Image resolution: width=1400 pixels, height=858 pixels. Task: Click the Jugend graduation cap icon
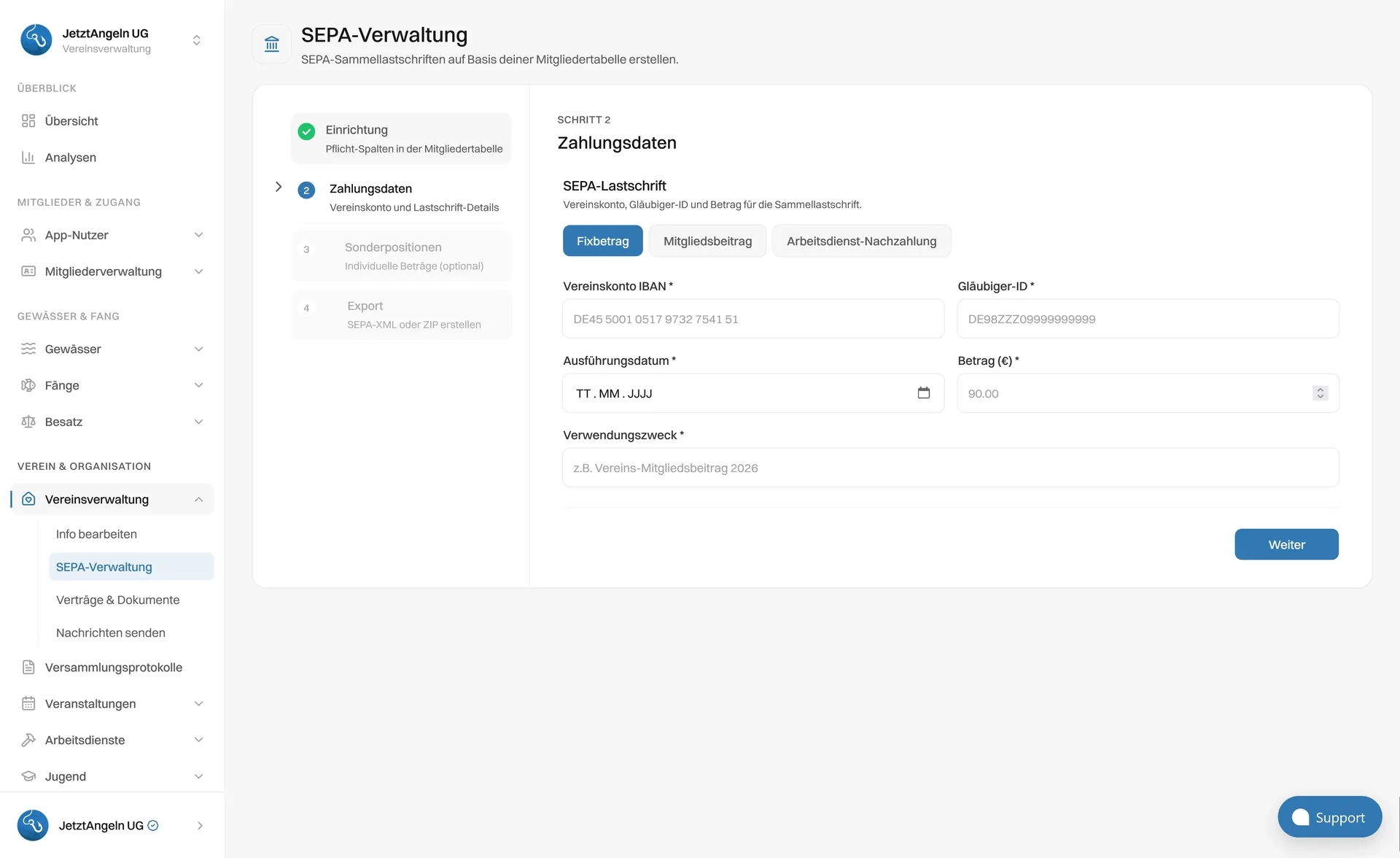pyautogui.click(x=28, y=776)
